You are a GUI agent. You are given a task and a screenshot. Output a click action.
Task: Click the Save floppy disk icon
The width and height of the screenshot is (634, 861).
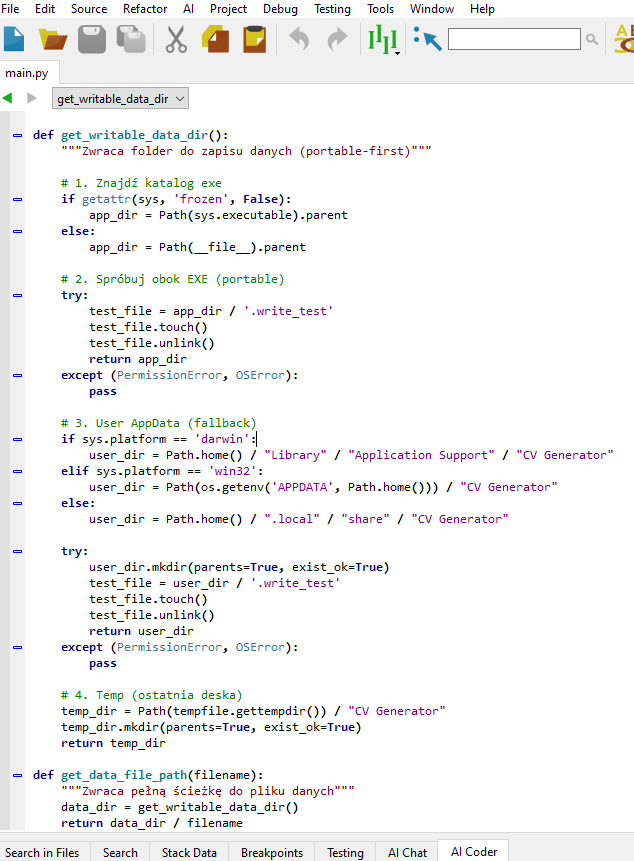point(92,40)
